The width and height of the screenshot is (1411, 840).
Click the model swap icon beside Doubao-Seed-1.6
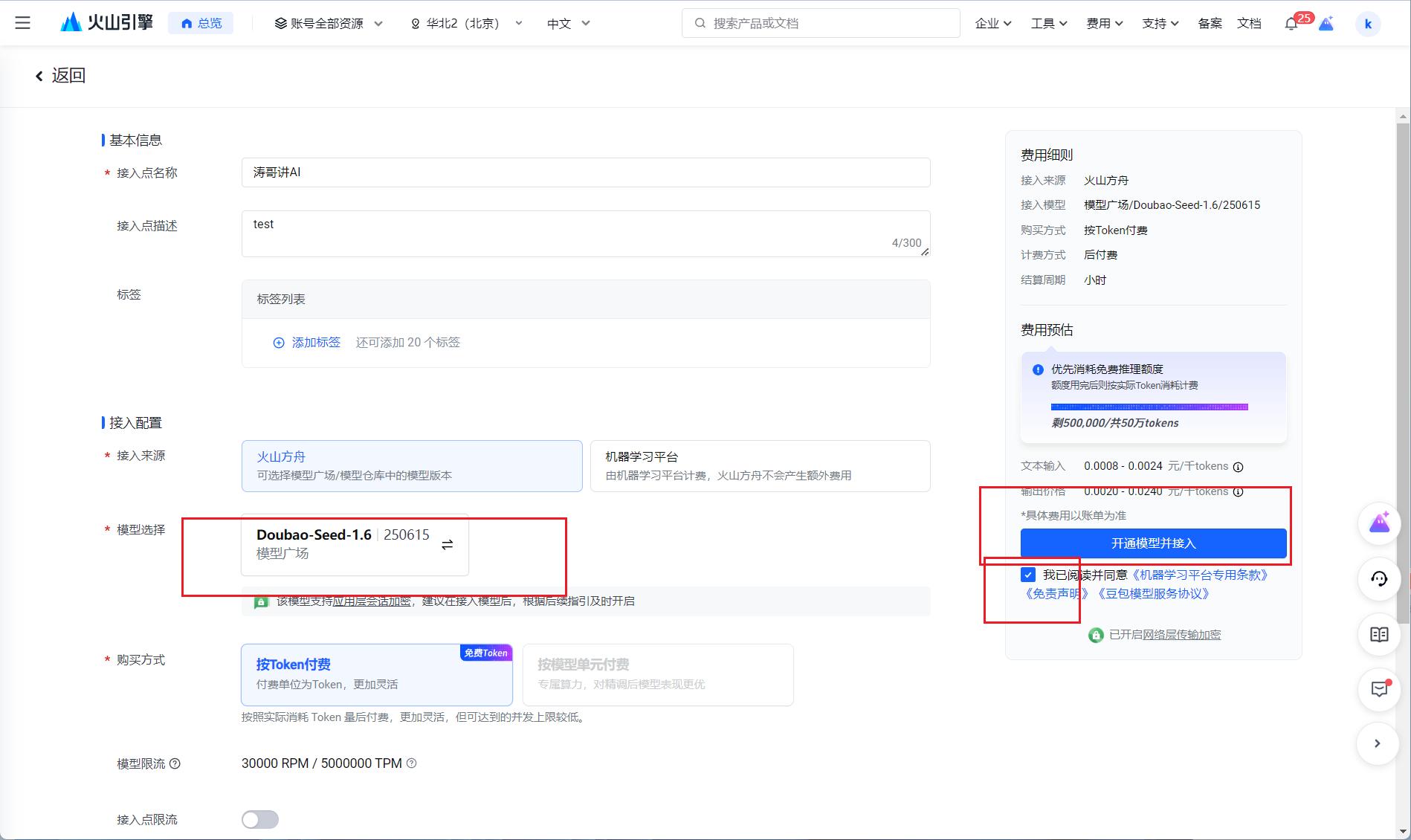coord(447,544)
